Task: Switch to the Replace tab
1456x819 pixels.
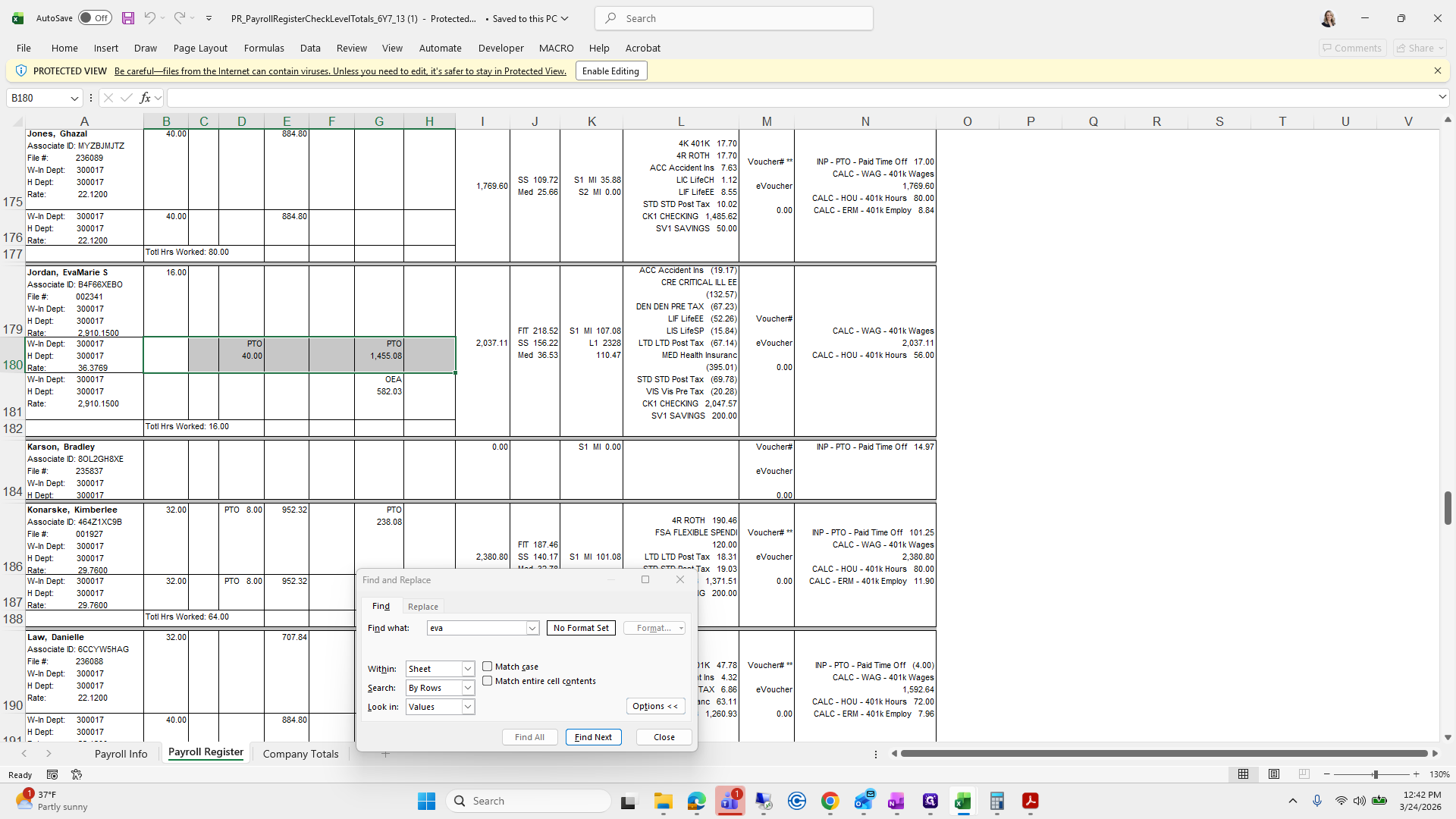Action: [422, 607]
